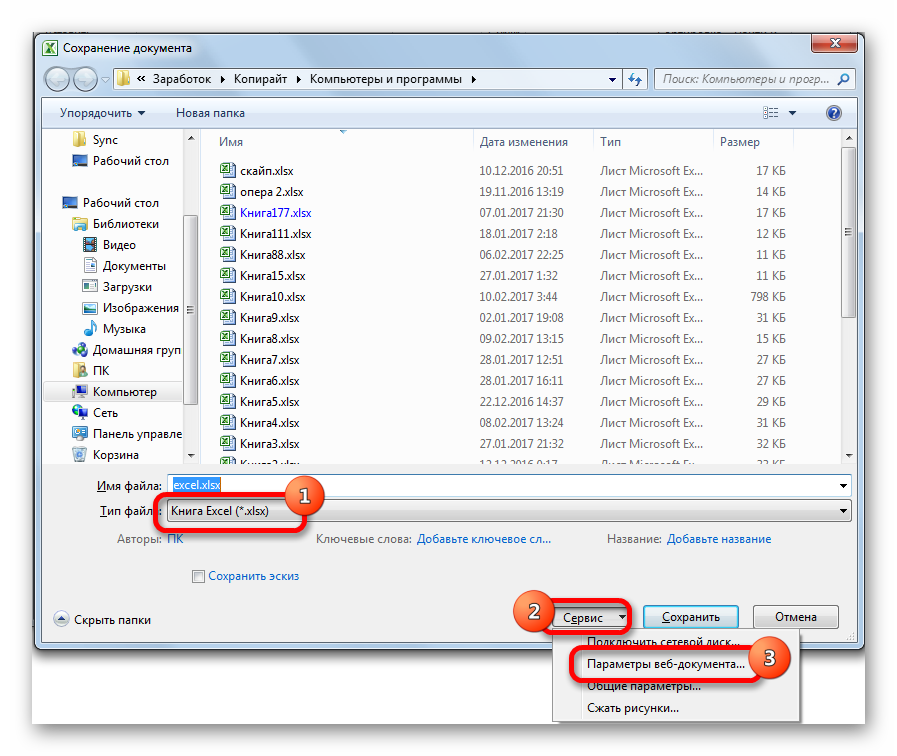The height and width of the screenshot is (756, 897).
Task: Enable the Сохранить эскиз checkbox
Action: tap(198, 576)
